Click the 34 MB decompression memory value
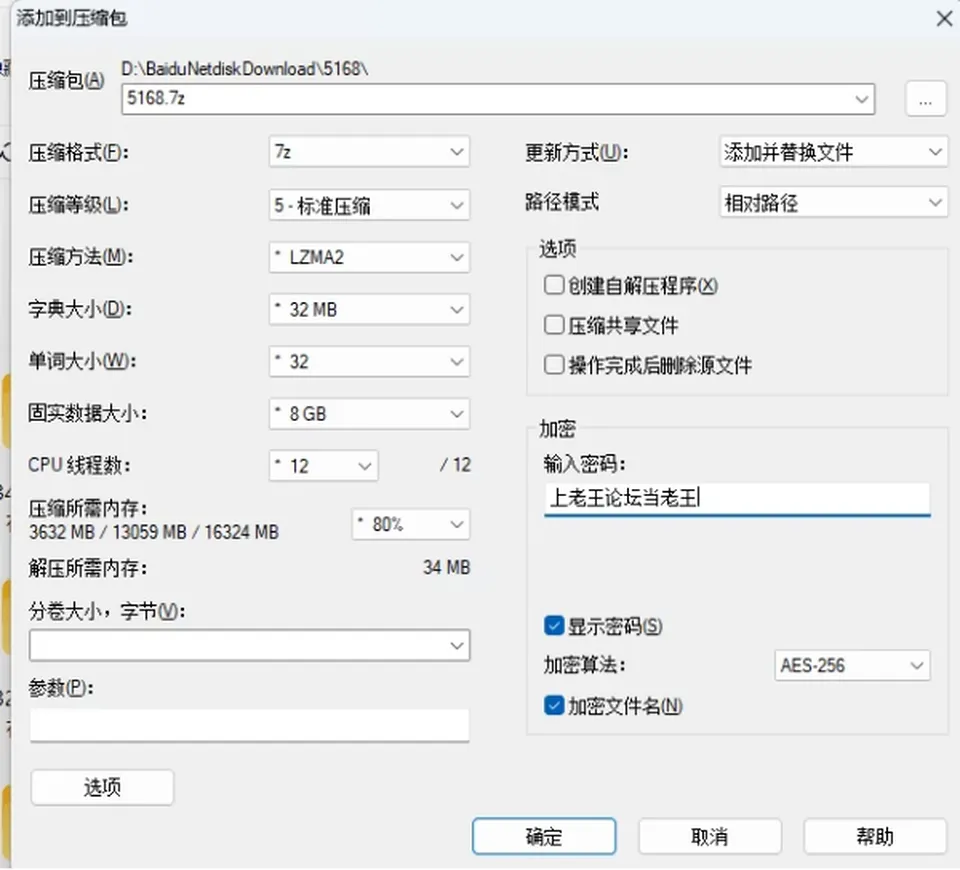 [446, 568]
